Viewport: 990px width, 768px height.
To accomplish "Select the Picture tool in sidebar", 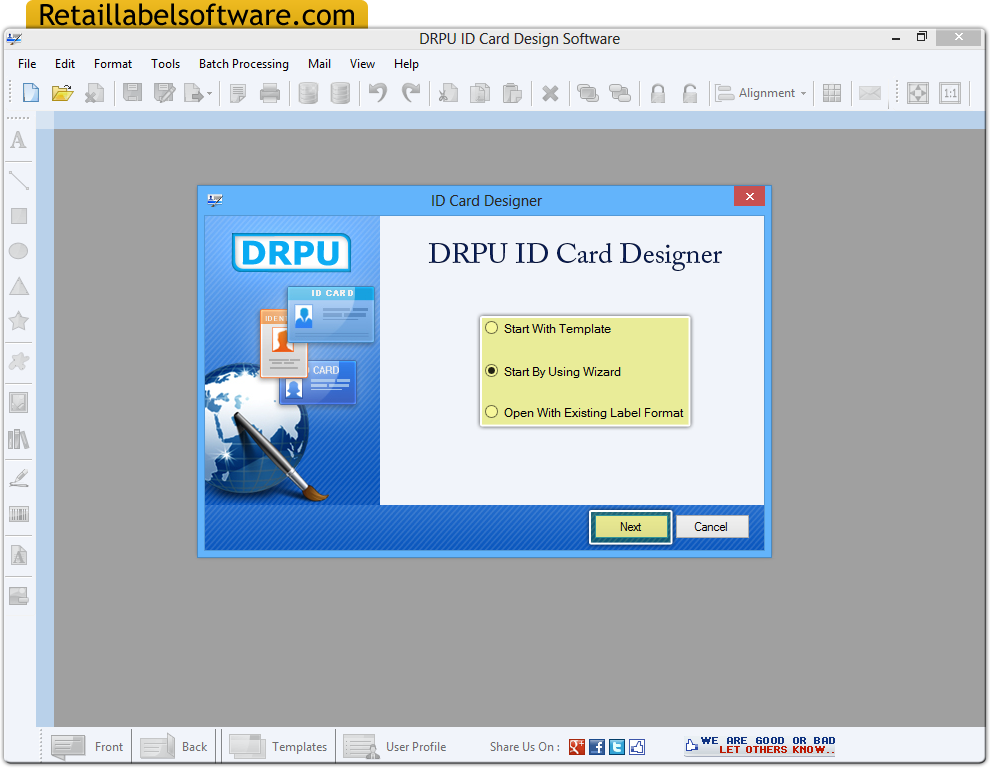I will (19, 402).
